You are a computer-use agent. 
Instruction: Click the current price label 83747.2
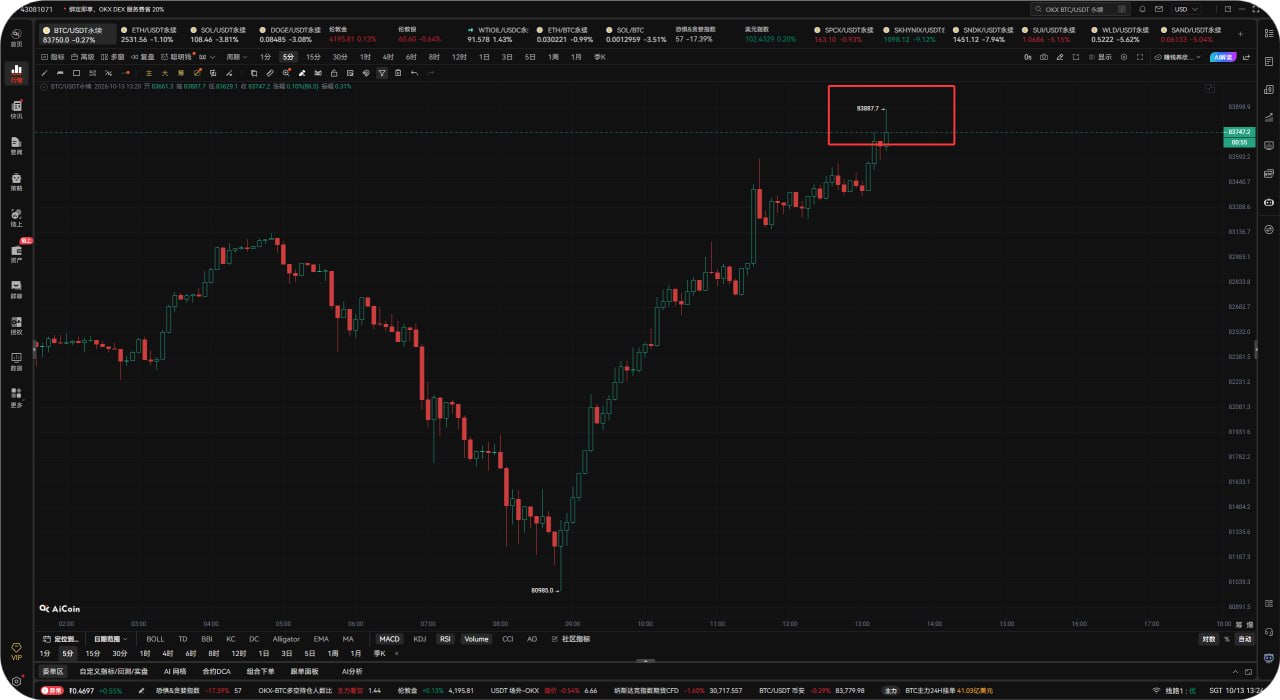click(1240, 132)
